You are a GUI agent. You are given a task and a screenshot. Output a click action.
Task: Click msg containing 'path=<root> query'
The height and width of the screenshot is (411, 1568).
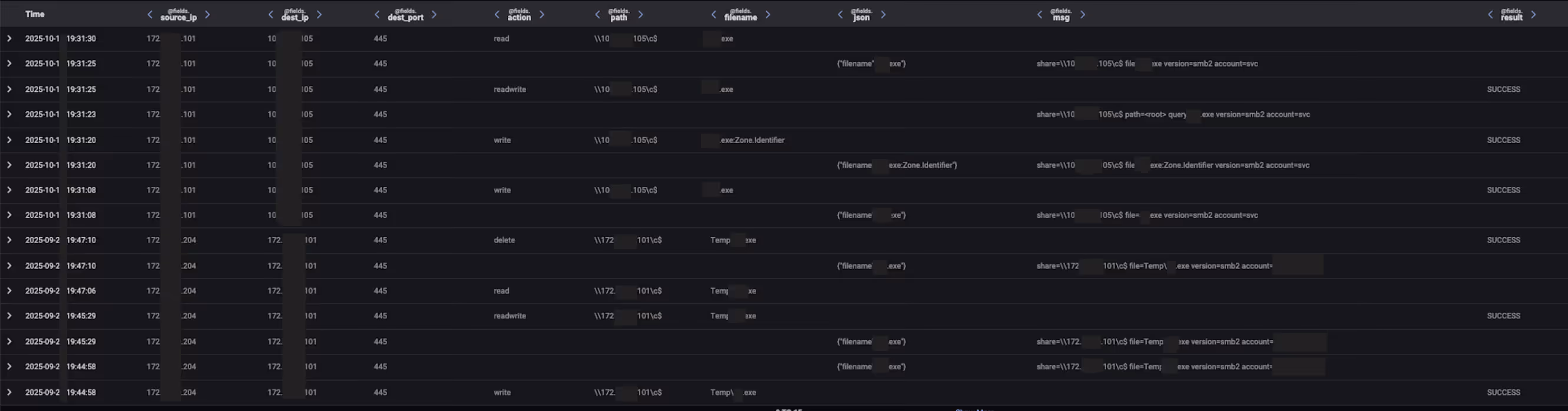[x=1173, y=114]
